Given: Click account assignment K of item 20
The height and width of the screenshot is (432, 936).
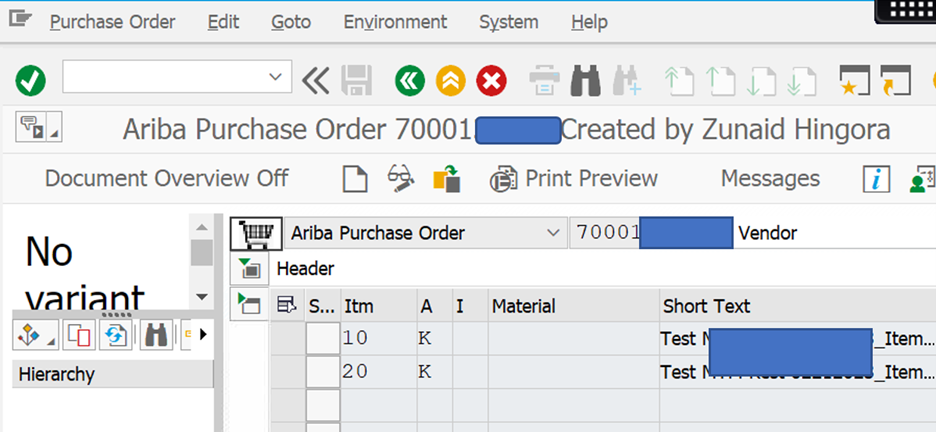Looking at the screenshot, I should 435,372.
